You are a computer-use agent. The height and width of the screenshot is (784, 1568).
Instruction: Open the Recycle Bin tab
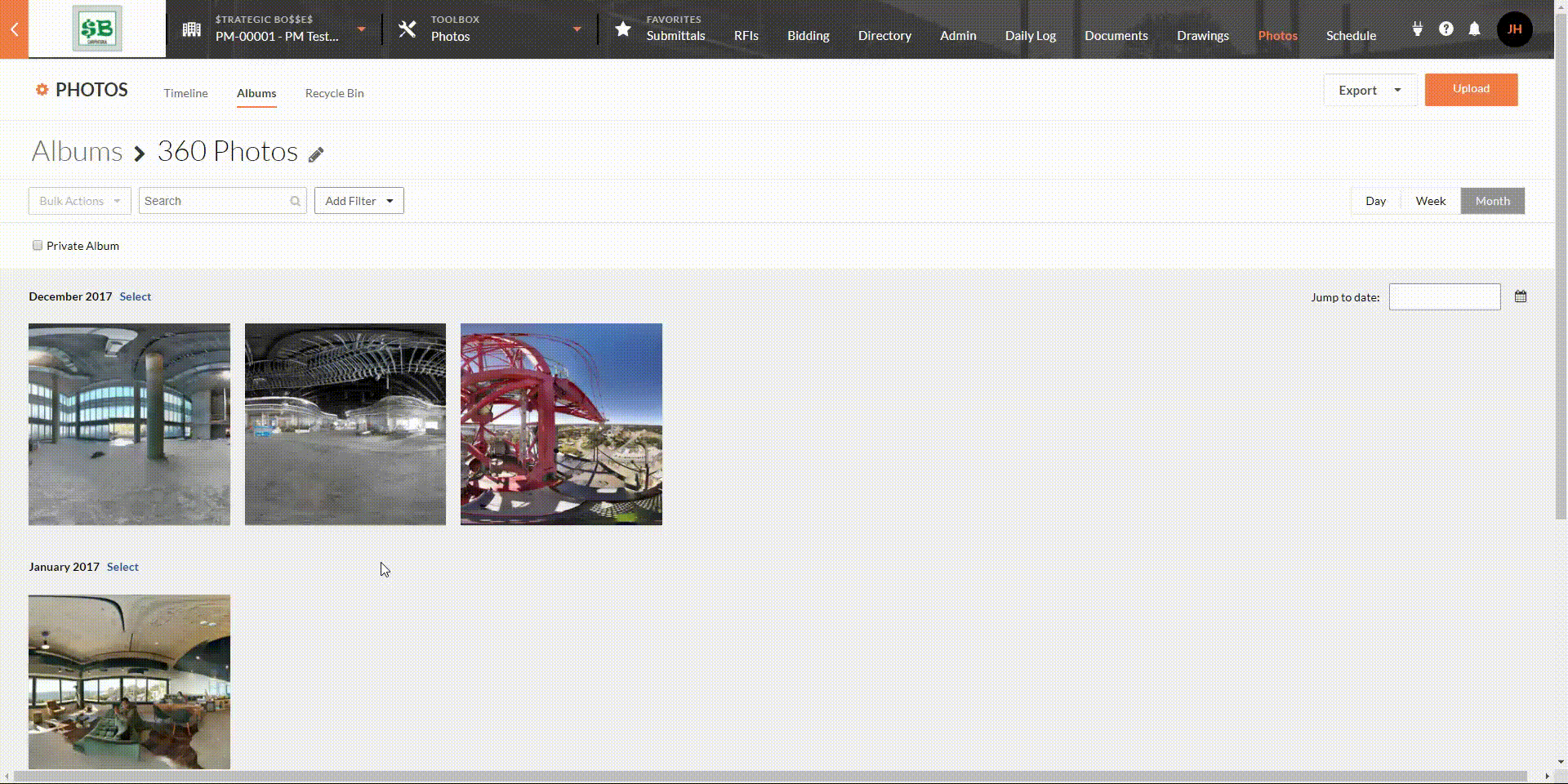pos(334,93)
